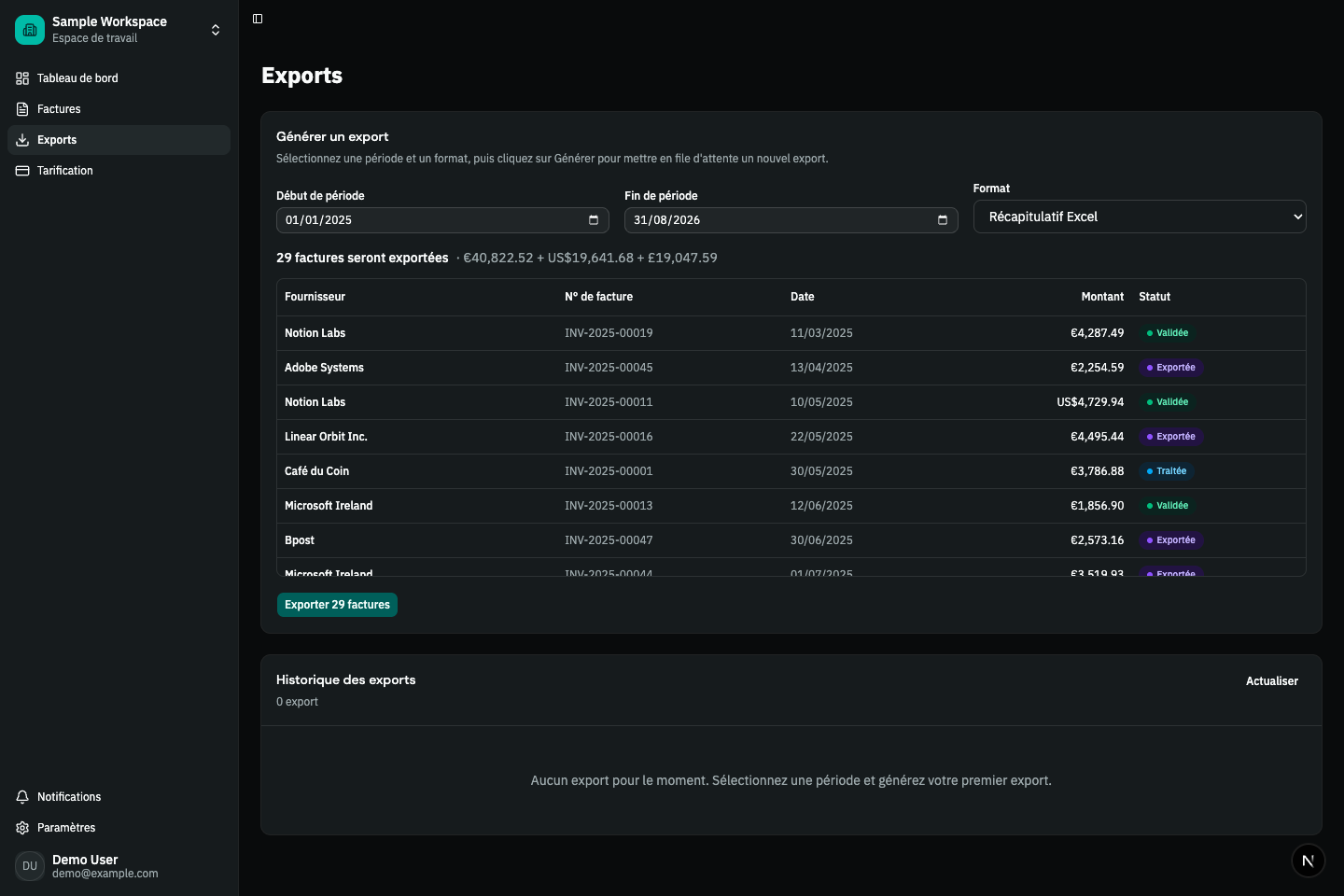Select Café du Coin supplier
The image size is (1344, 896).
coord(316,471)
